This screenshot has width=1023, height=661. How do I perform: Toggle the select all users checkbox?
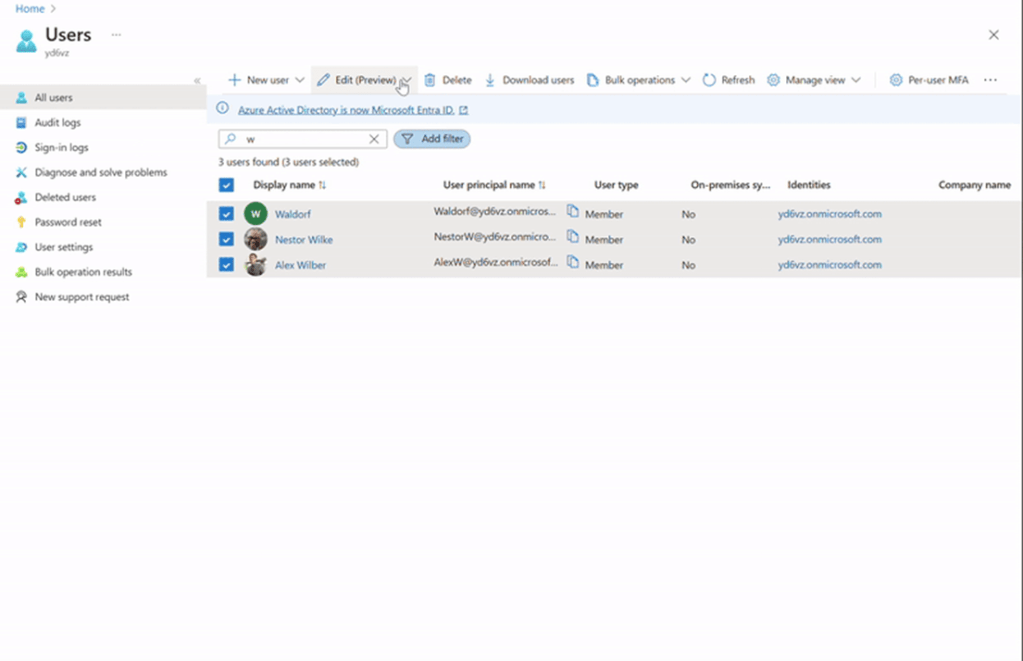point(226,185)
